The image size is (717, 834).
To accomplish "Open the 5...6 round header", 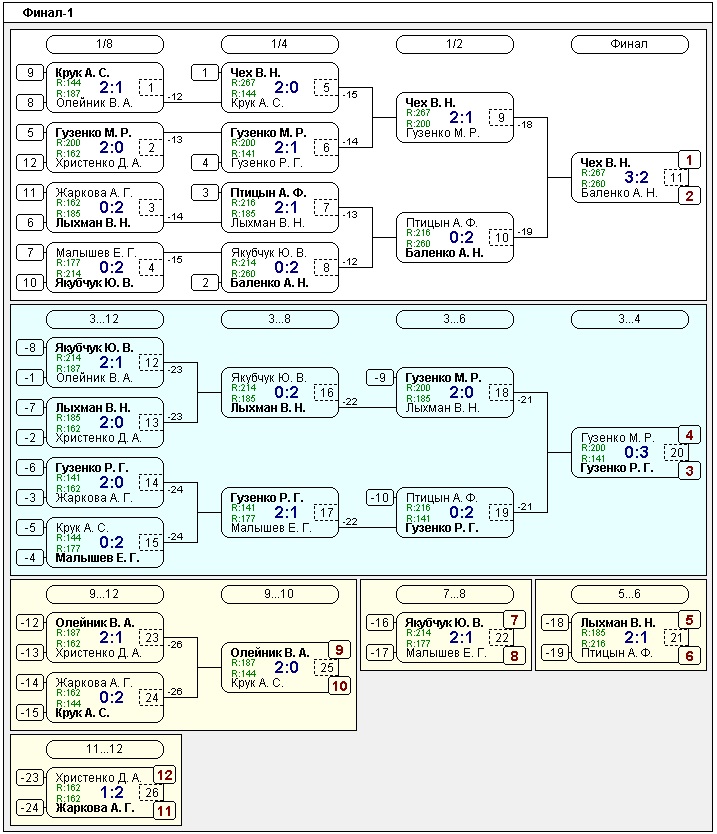I will 630,594.
